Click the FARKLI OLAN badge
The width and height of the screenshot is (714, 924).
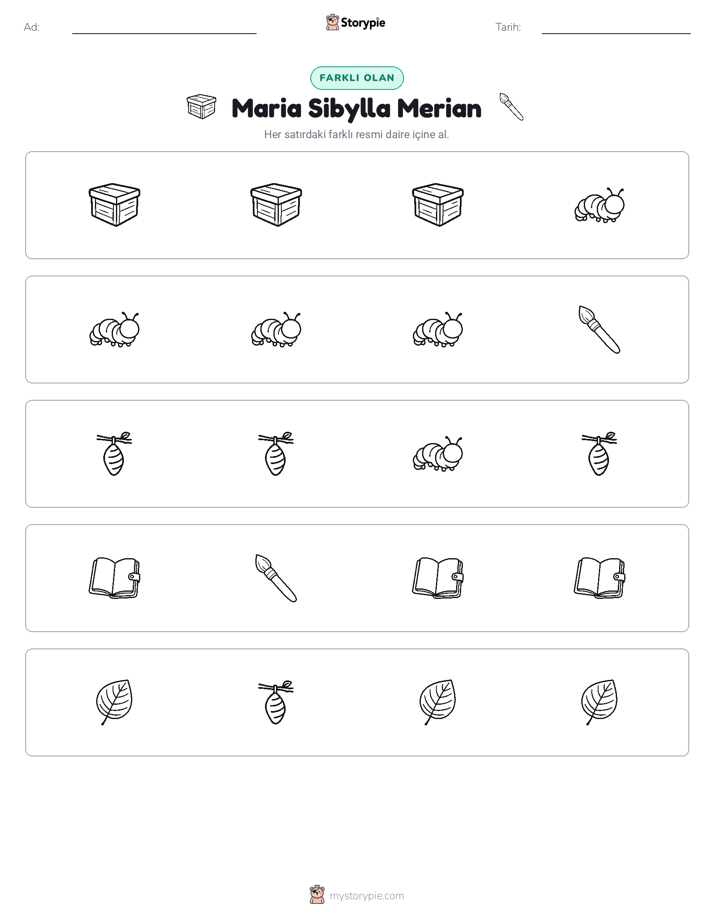(357, 78)
